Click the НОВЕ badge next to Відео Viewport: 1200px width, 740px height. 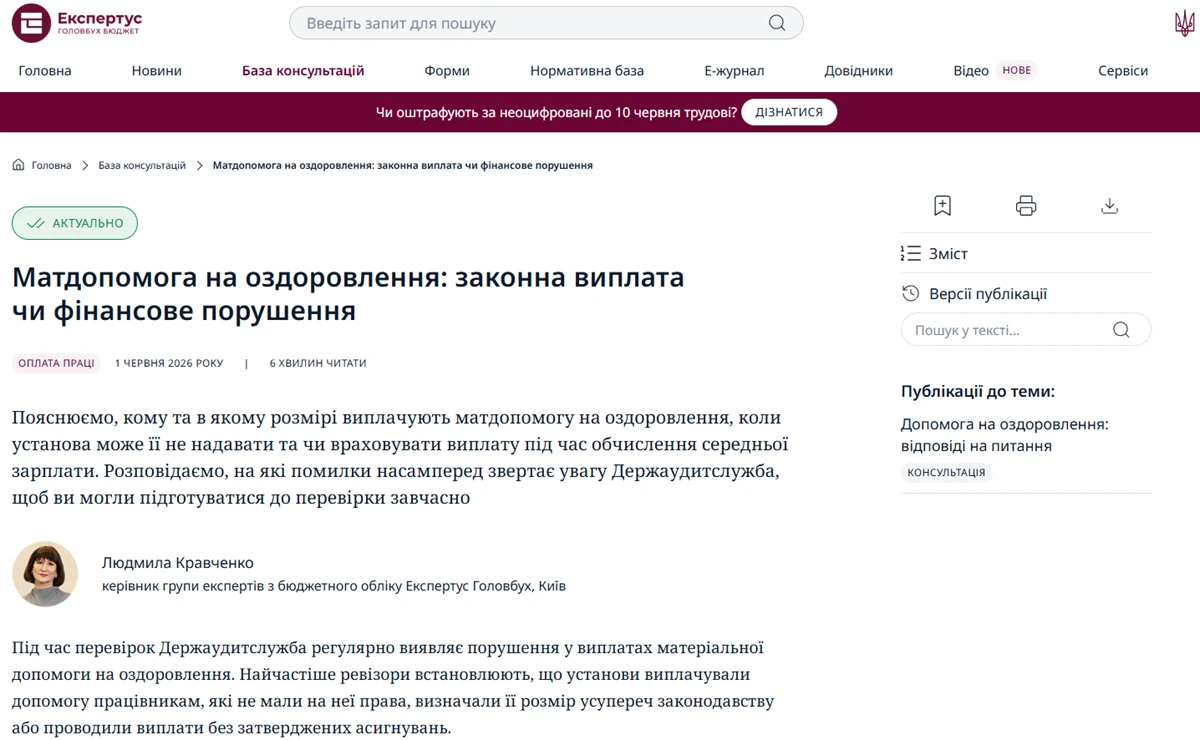(x=1017, y=70)
